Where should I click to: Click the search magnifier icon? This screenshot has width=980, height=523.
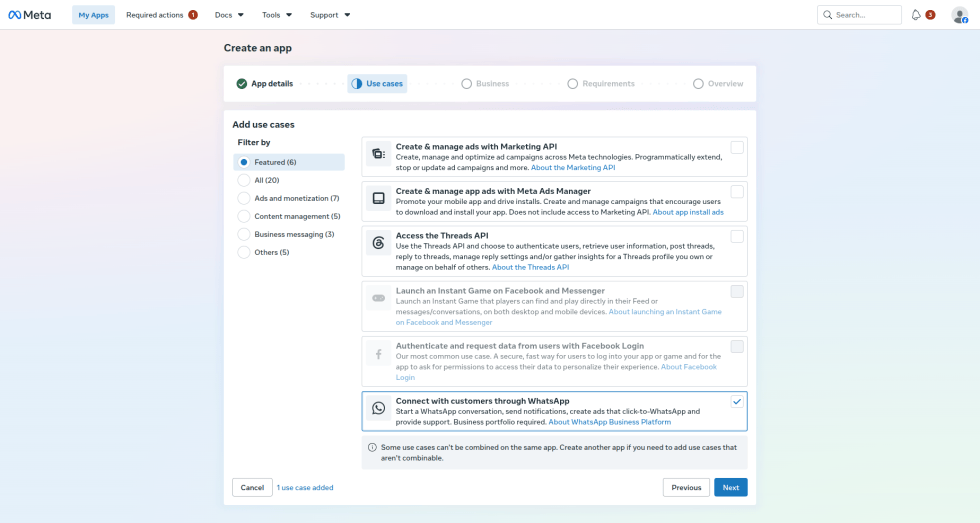pos(828,15)
